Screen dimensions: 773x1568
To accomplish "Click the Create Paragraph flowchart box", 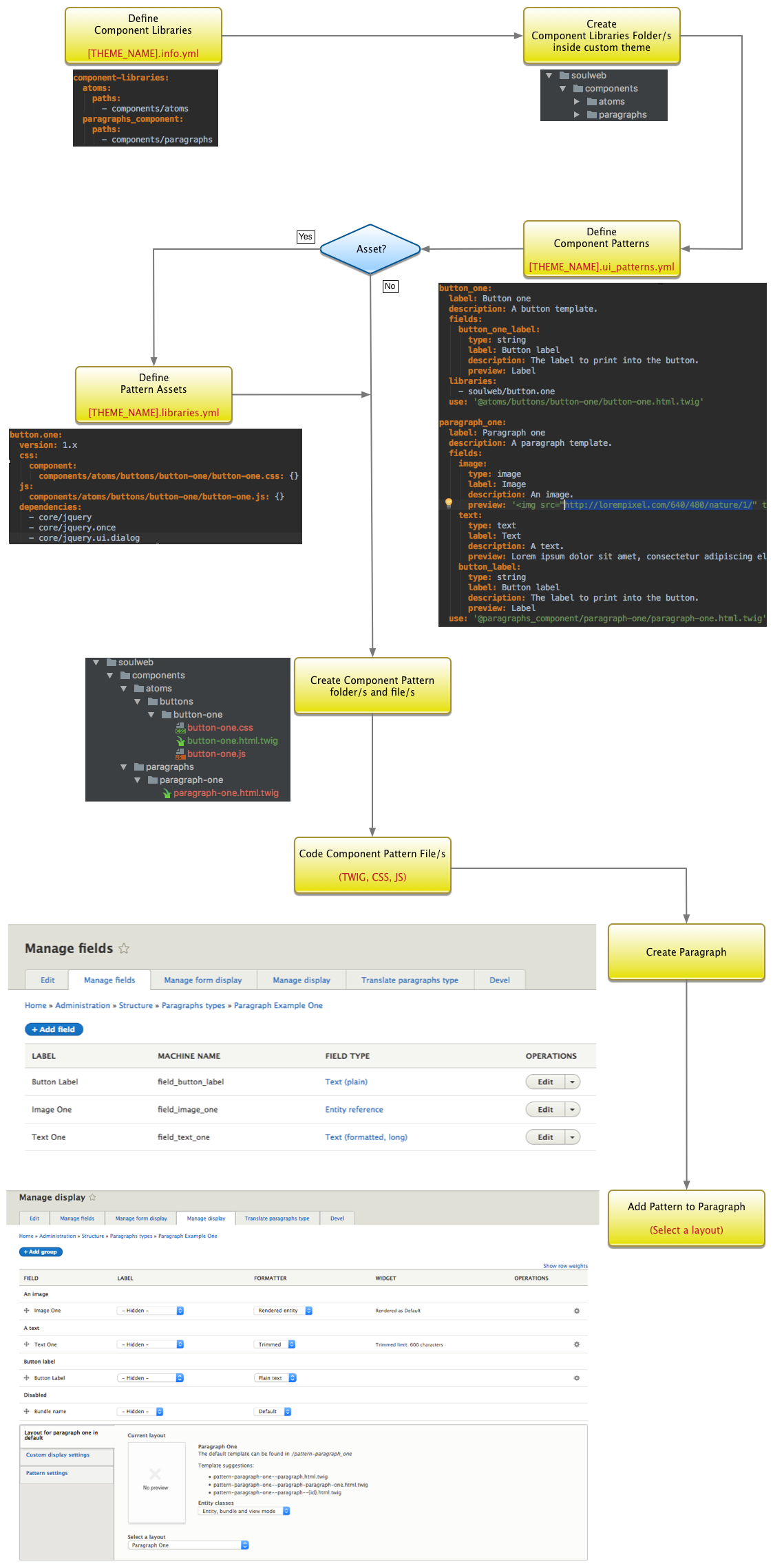I will [686, 952].
